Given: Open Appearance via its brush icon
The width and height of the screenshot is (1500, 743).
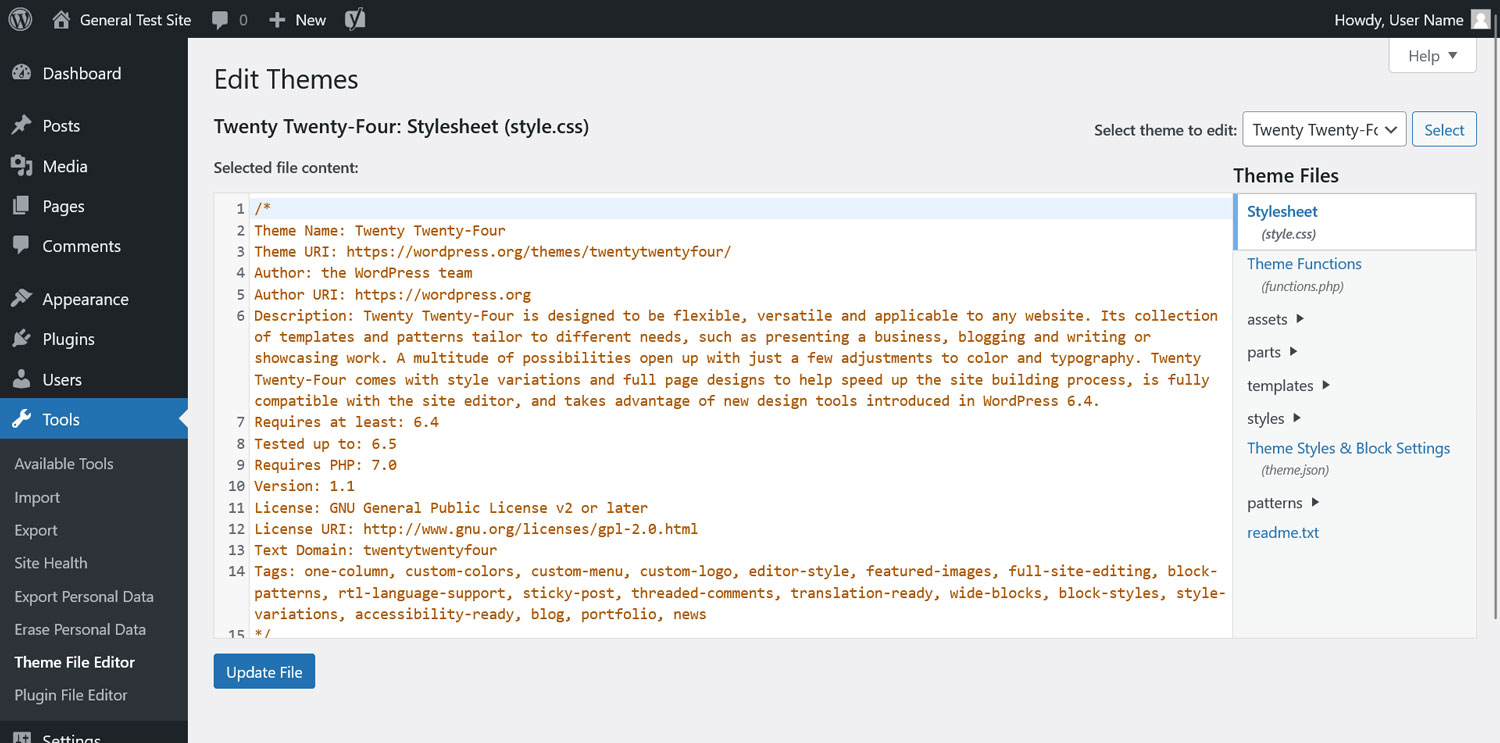Looking at the screenshot, I should pyautogui.click(x=22, y=298).
